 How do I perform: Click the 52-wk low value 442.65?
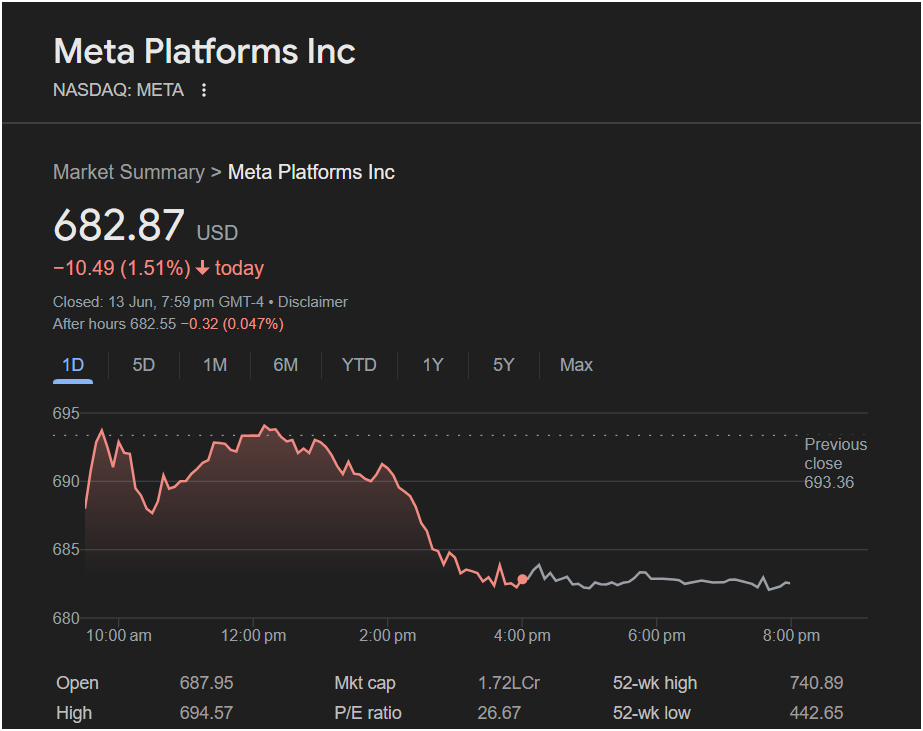816,713
